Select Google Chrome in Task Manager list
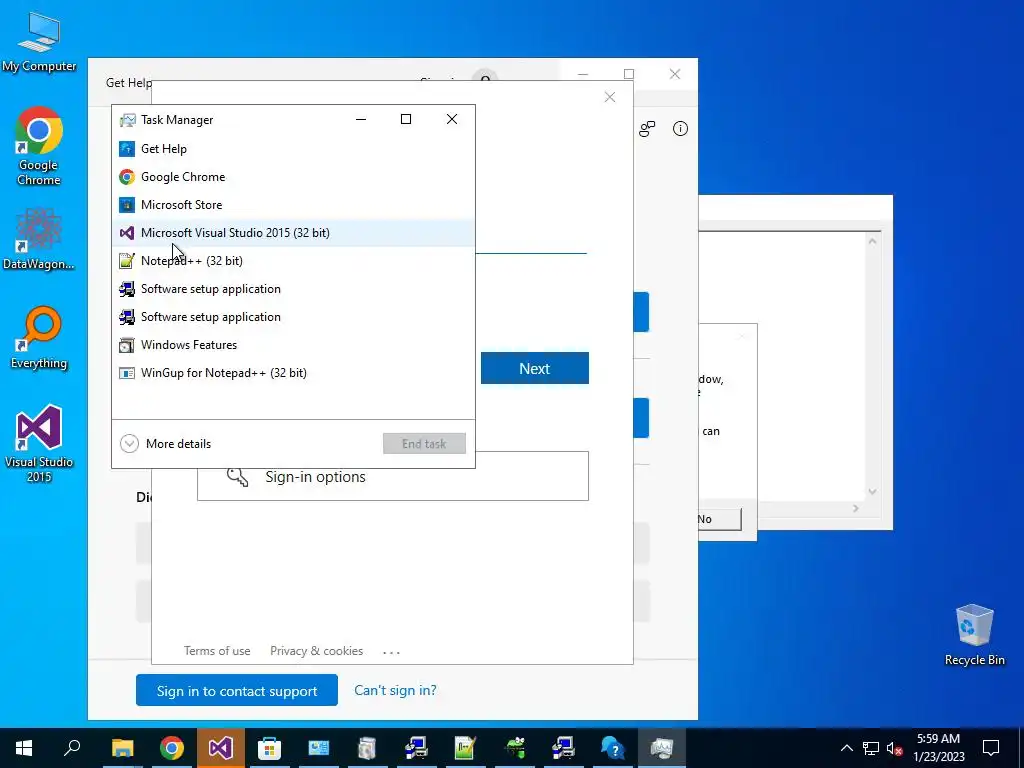Viewport: 1024px width, 768px height. pyautogui.click(x=293, y=177)
